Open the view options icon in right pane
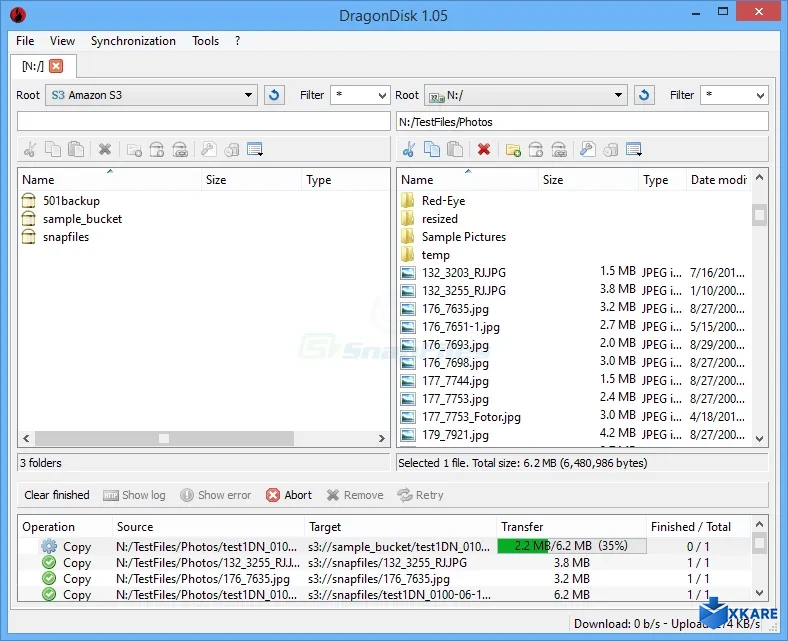Image resolution: width=788 pixels, height=641 pixels. [x=634, y=149]
